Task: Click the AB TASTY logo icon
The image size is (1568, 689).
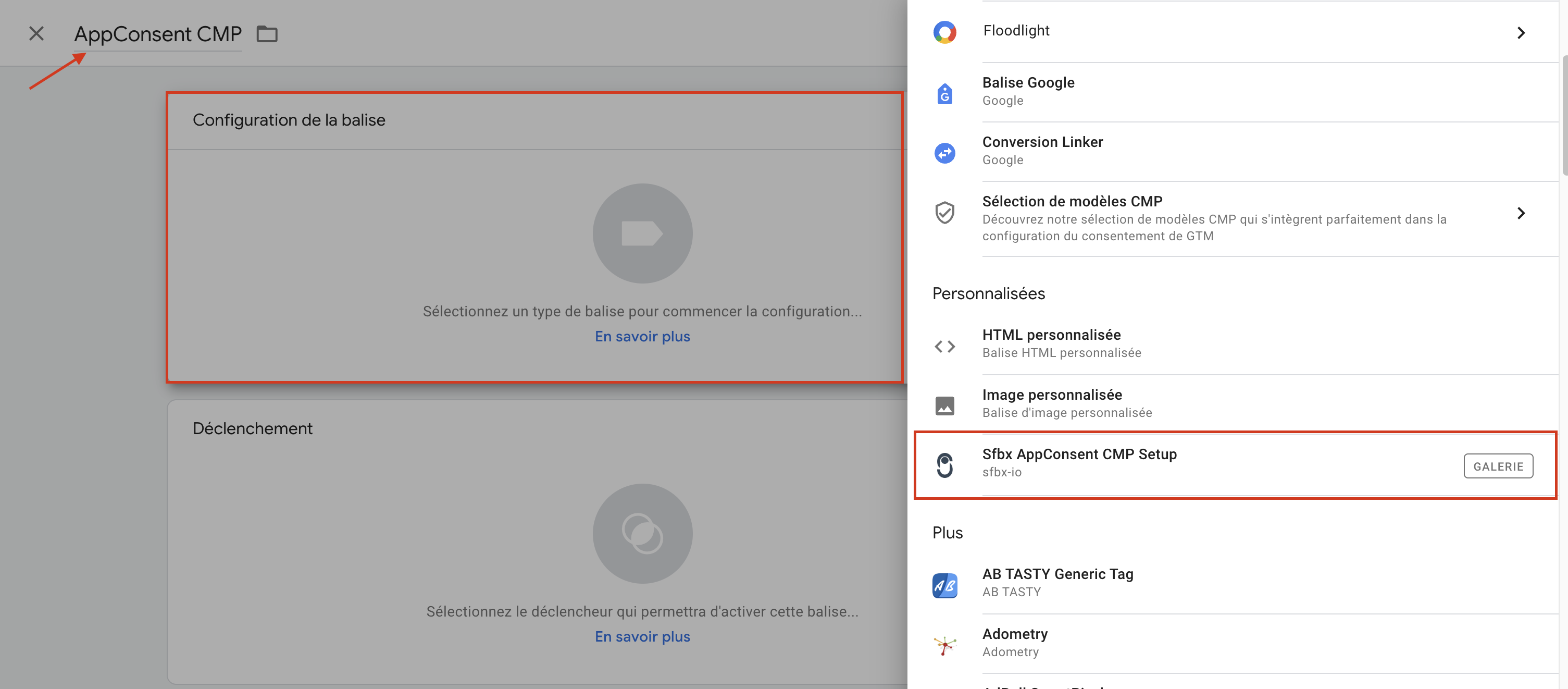Action: [944, 585]
